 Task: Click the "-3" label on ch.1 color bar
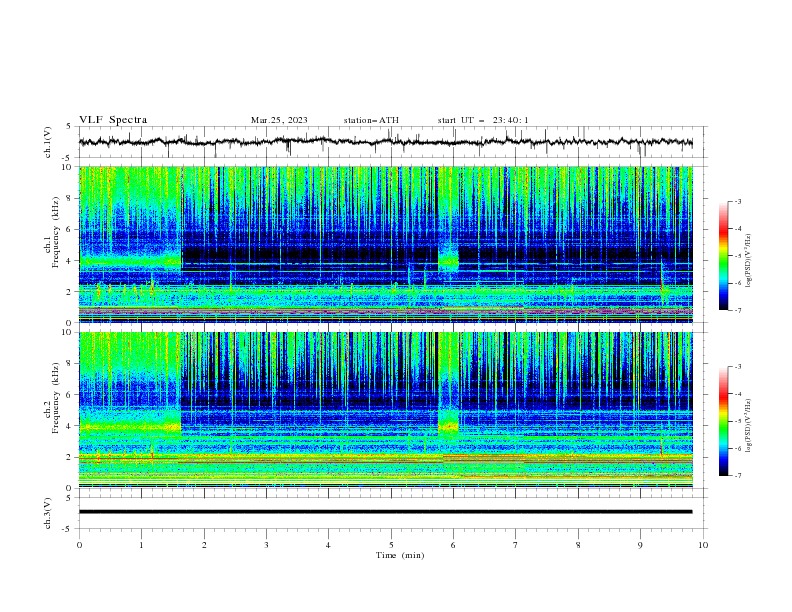[x=738, y=201]
